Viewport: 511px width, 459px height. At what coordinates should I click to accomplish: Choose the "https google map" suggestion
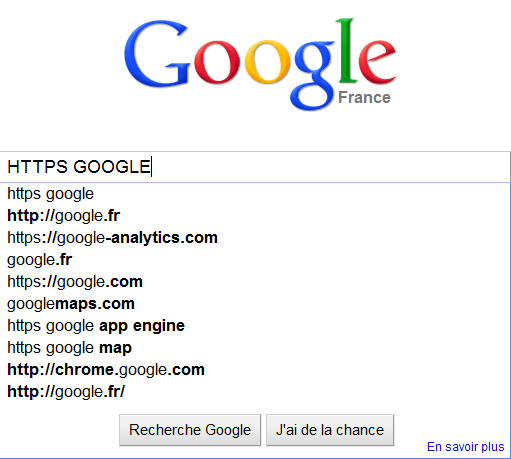[255, 348]
